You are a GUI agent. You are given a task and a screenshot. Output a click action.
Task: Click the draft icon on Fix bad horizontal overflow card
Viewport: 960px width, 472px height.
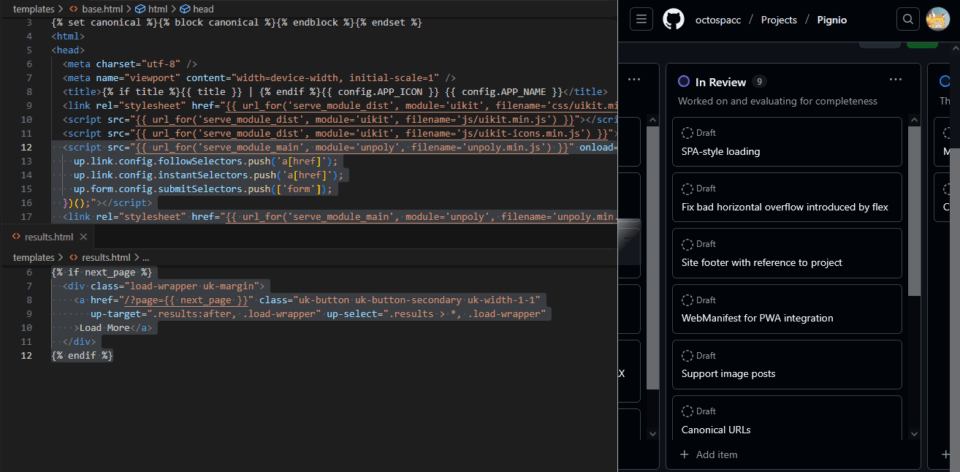click(x=687, y=189)
